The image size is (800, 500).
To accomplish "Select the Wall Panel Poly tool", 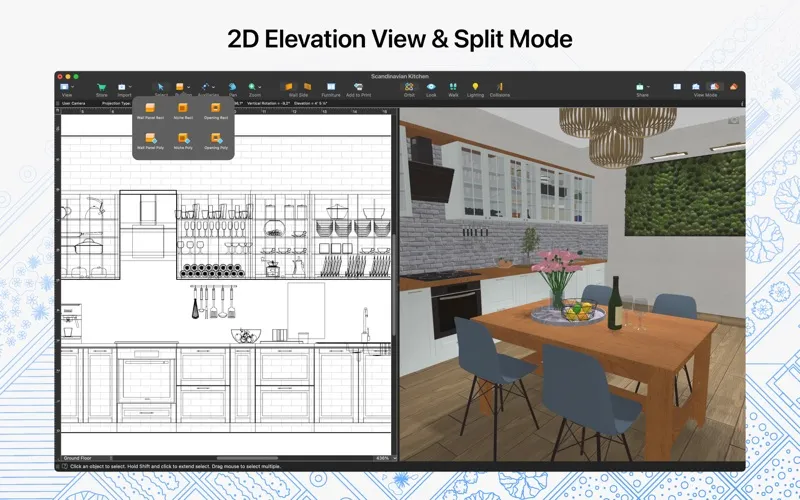I will point(148,140).
